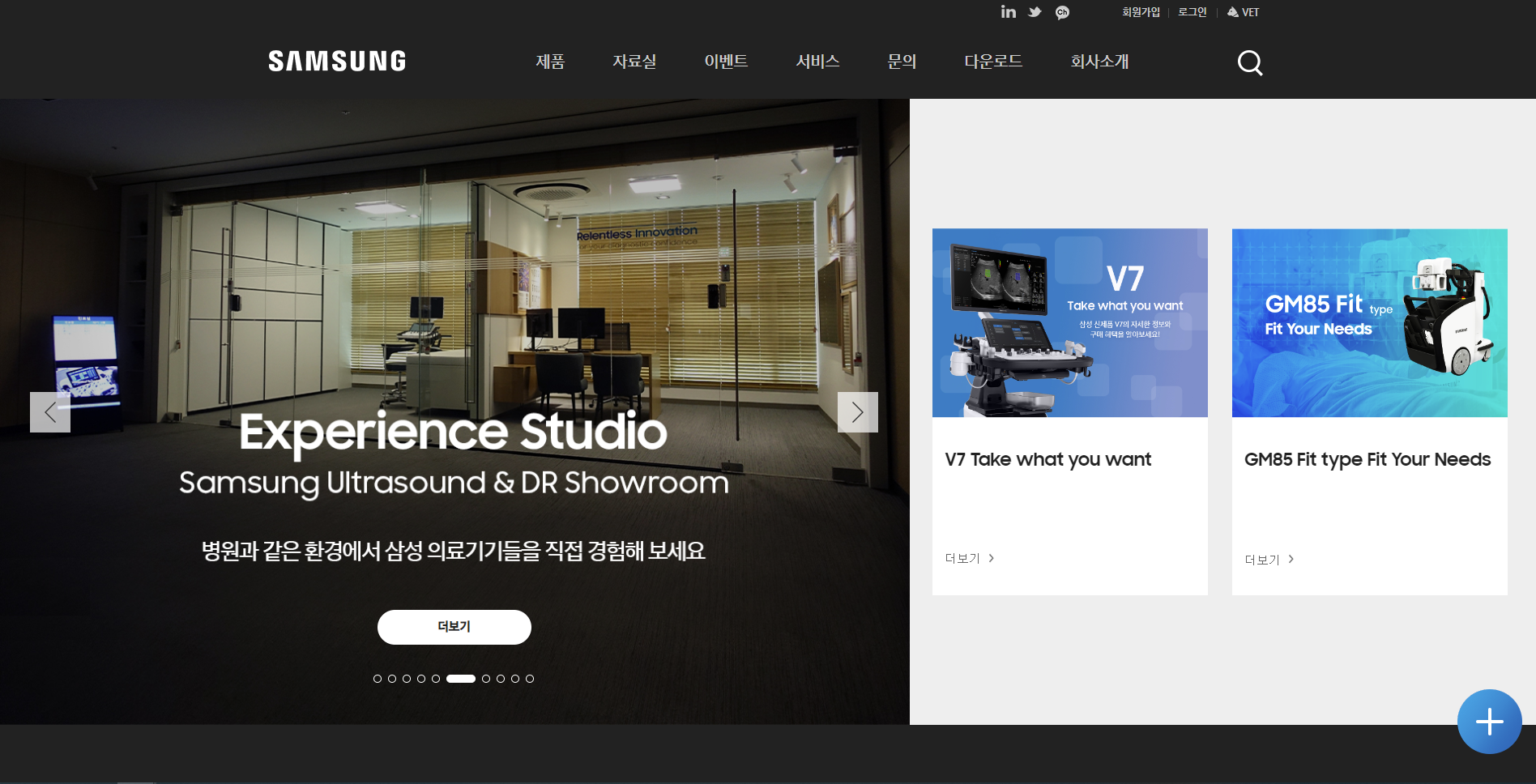The height and width of the screenshot is (784, 1536).
Task: Click the blue plus floating button
Action: (1489, 722)
